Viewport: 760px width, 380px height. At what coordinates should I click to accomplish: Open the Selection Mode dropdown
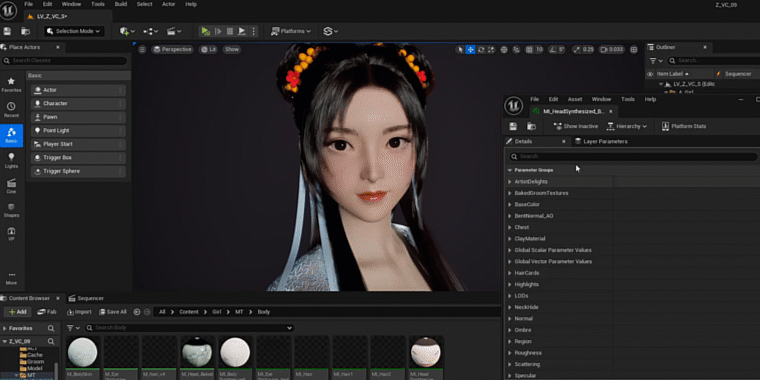pyautogui.click(x=74, y=31)
